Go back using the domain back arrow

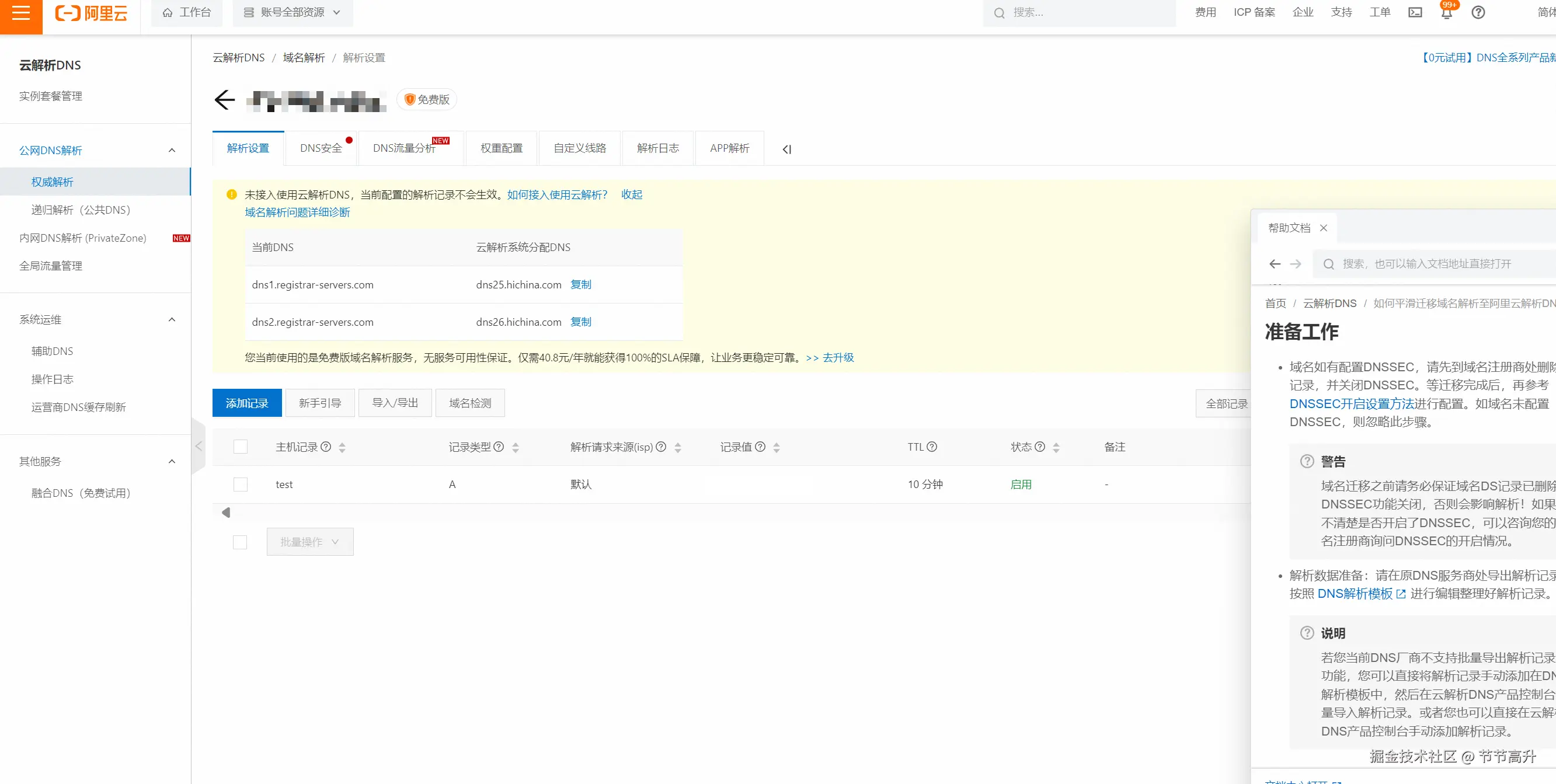[224, 100]
